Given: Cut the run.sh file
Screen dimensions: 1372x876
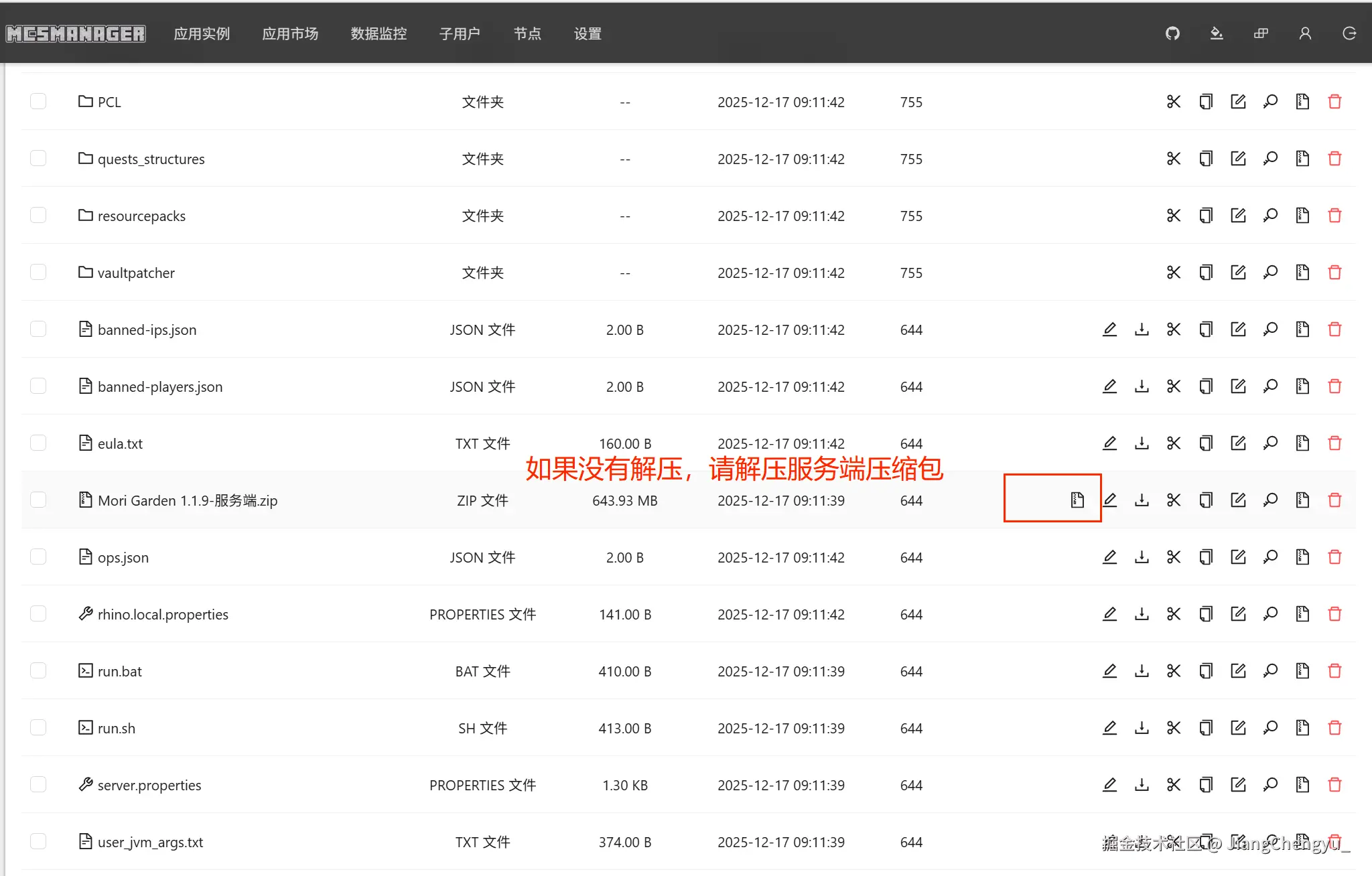Looking at the screenshot, I should tap(1174, 728).
